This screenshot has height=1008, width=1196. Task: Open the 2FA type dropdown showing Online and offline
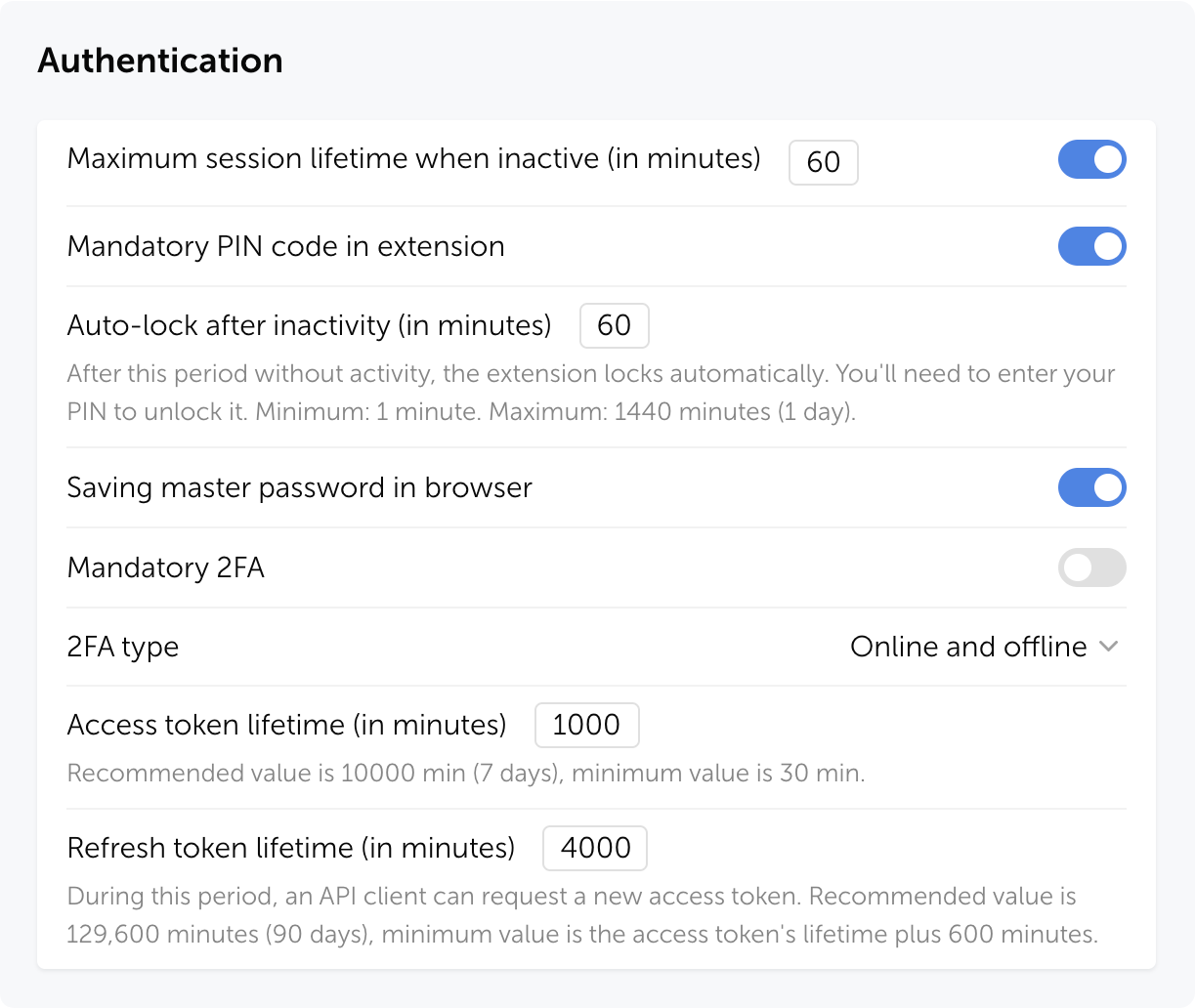968,647
